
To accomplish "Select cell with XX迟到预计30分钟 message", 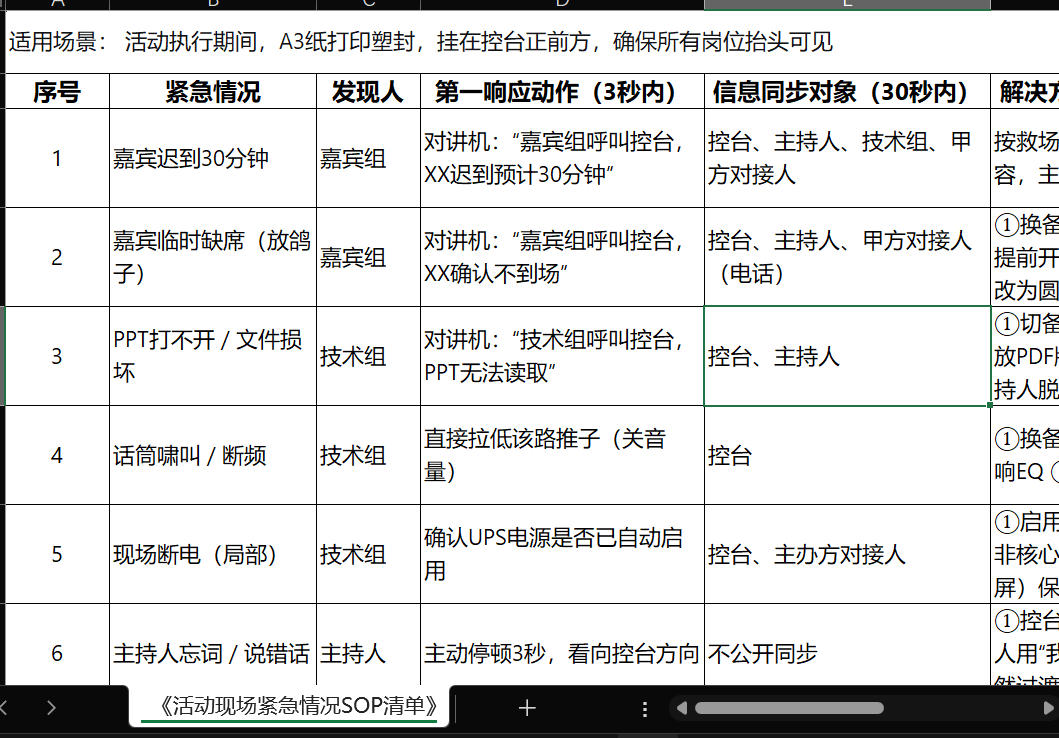I will (562, 158).
